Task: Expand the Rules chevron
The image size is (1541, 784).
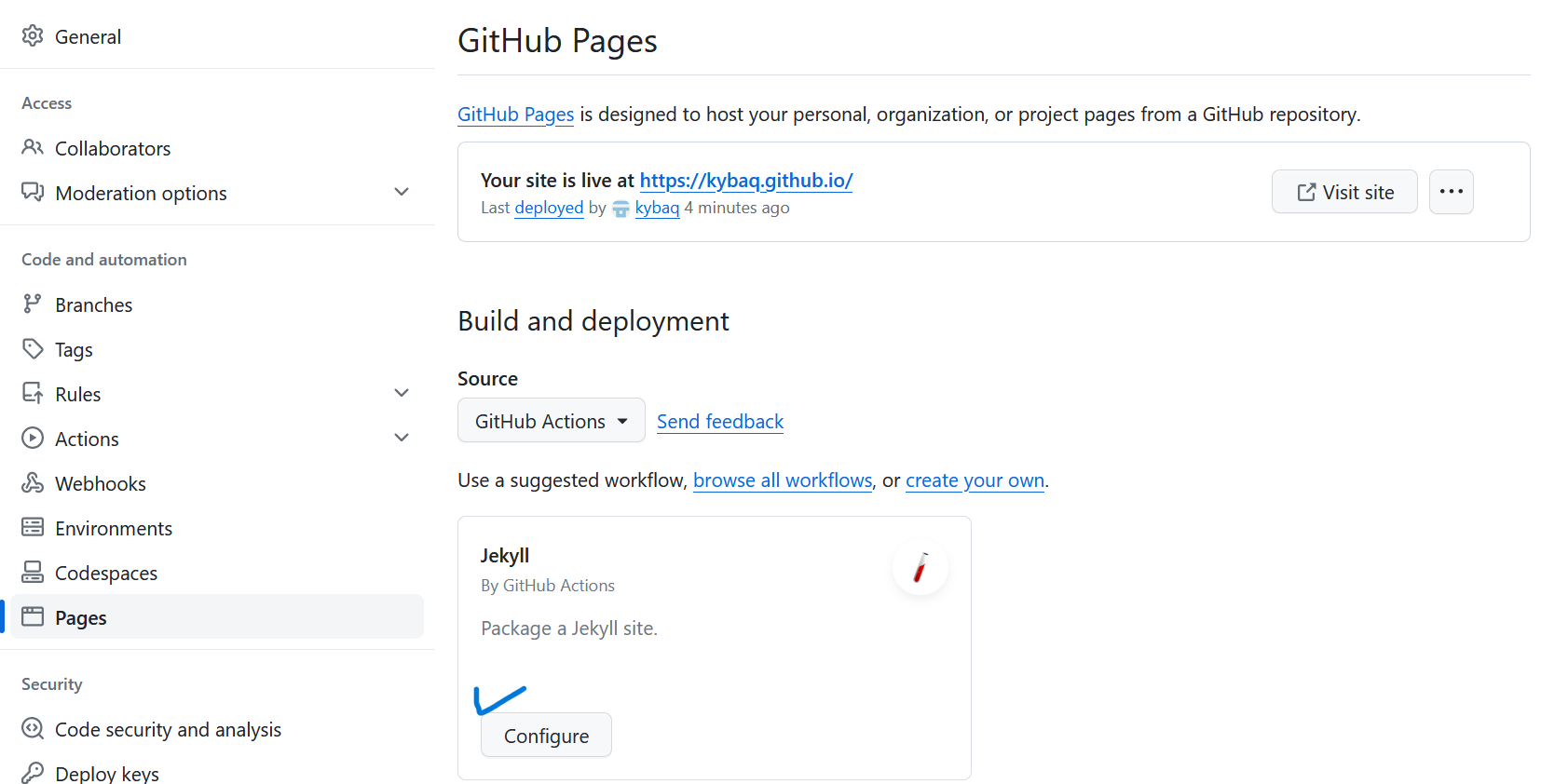Action: coord(402,393)
